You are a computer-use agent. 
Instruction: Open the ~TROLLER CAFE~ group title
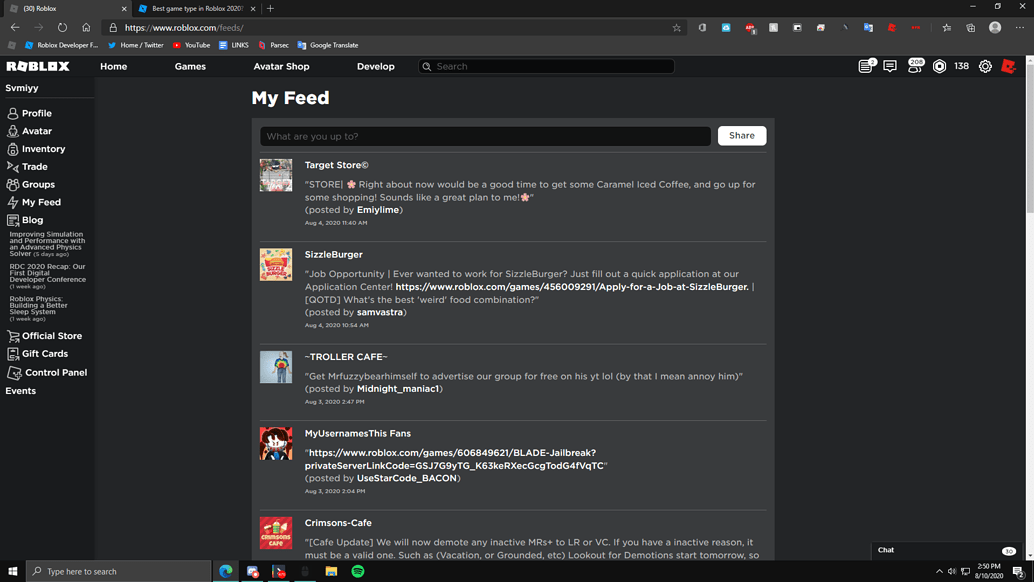click(346, 357)
